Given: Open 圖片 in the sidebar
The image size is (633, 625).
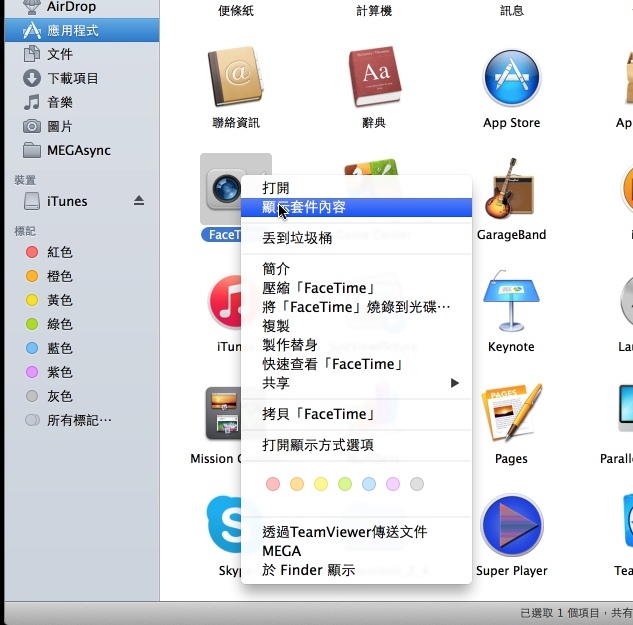Looking at the screenshot, I should 82,126.
